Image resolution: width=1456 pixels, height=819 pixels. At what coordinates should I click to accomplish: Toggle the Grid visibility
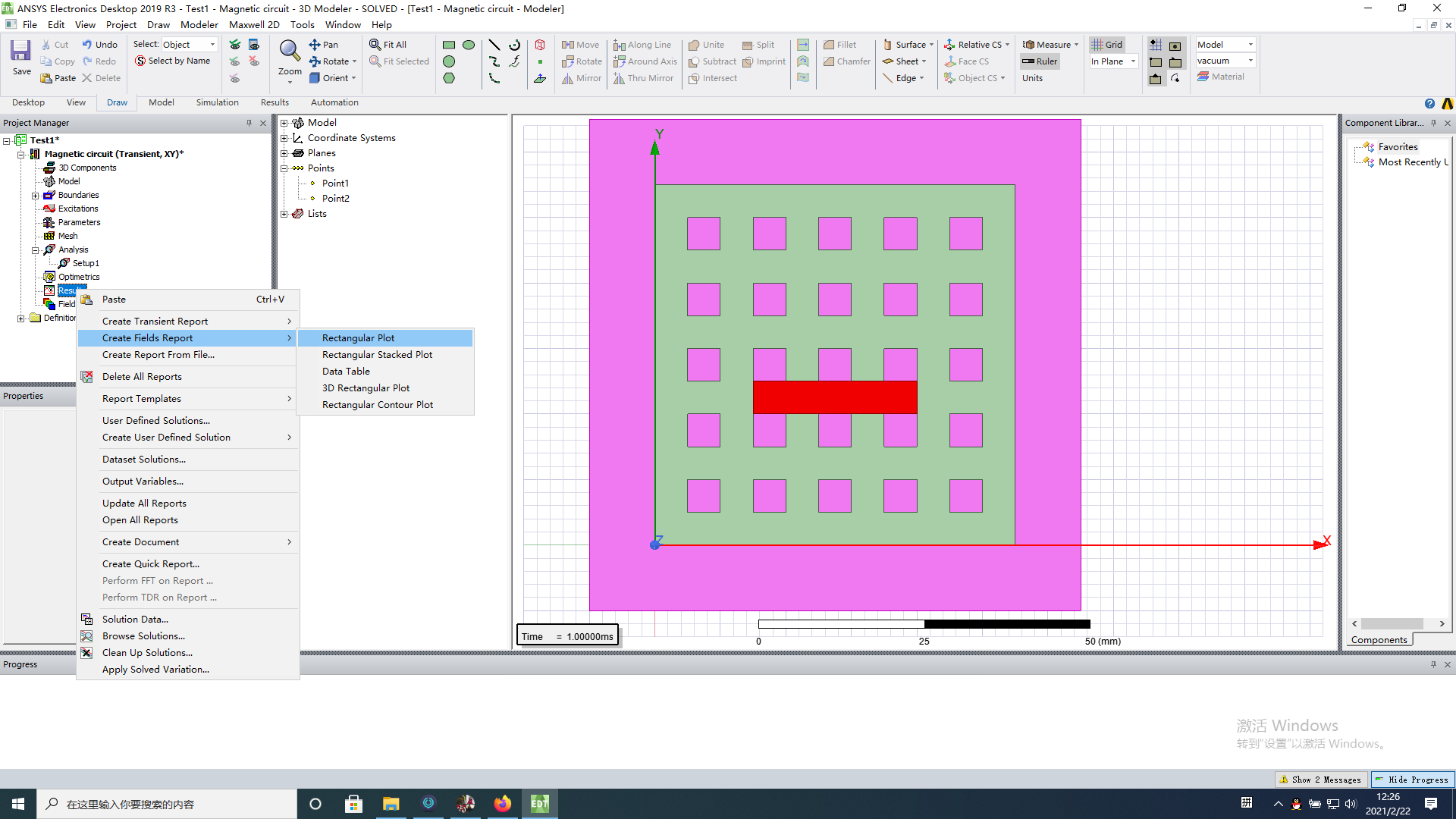[x=1106, y=44]
